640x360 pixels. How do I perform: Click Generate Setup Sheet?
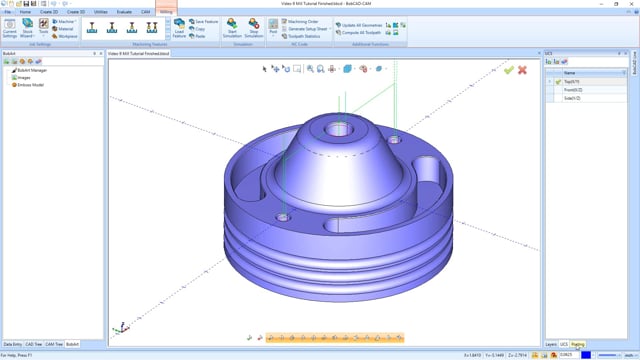coord(305,29)
